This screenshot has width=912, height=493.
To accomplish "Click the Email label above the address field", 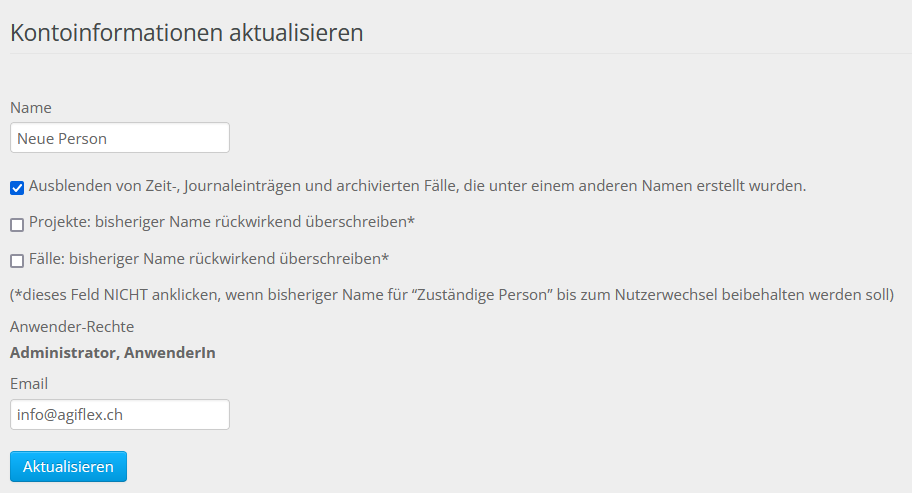I will click(x=29, y=384).
